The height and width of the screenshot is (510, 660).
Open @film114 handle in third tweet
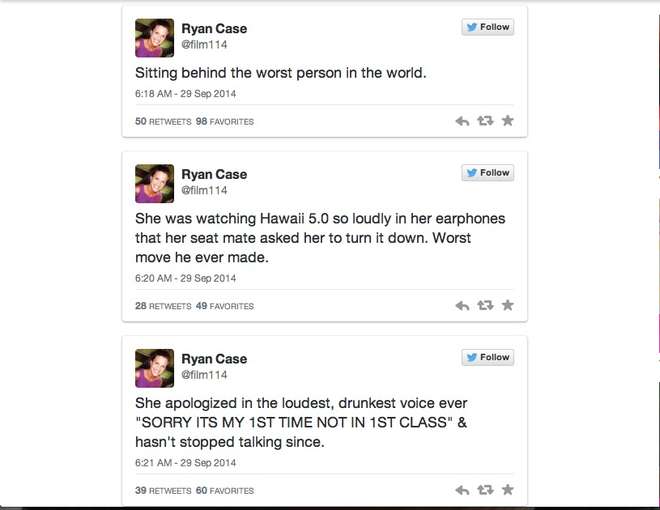coord(204,375)
